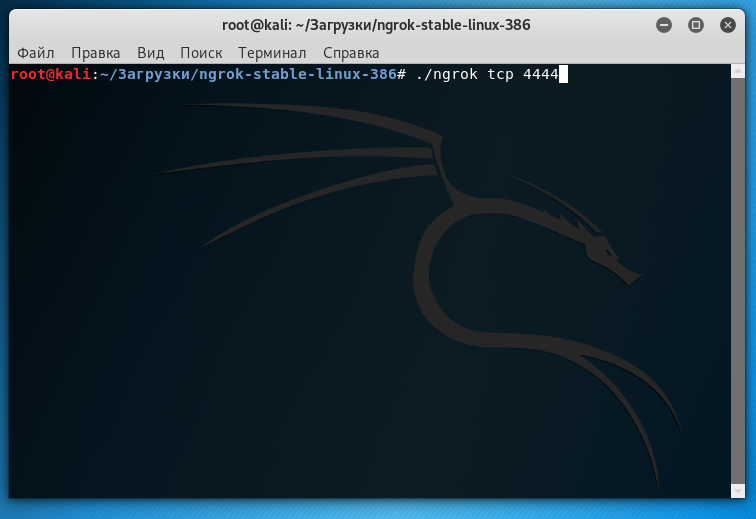Click the Kali dragon head in background
This screenshot has height=519, width=756.
pyautogui.click(x=605, y=250)
